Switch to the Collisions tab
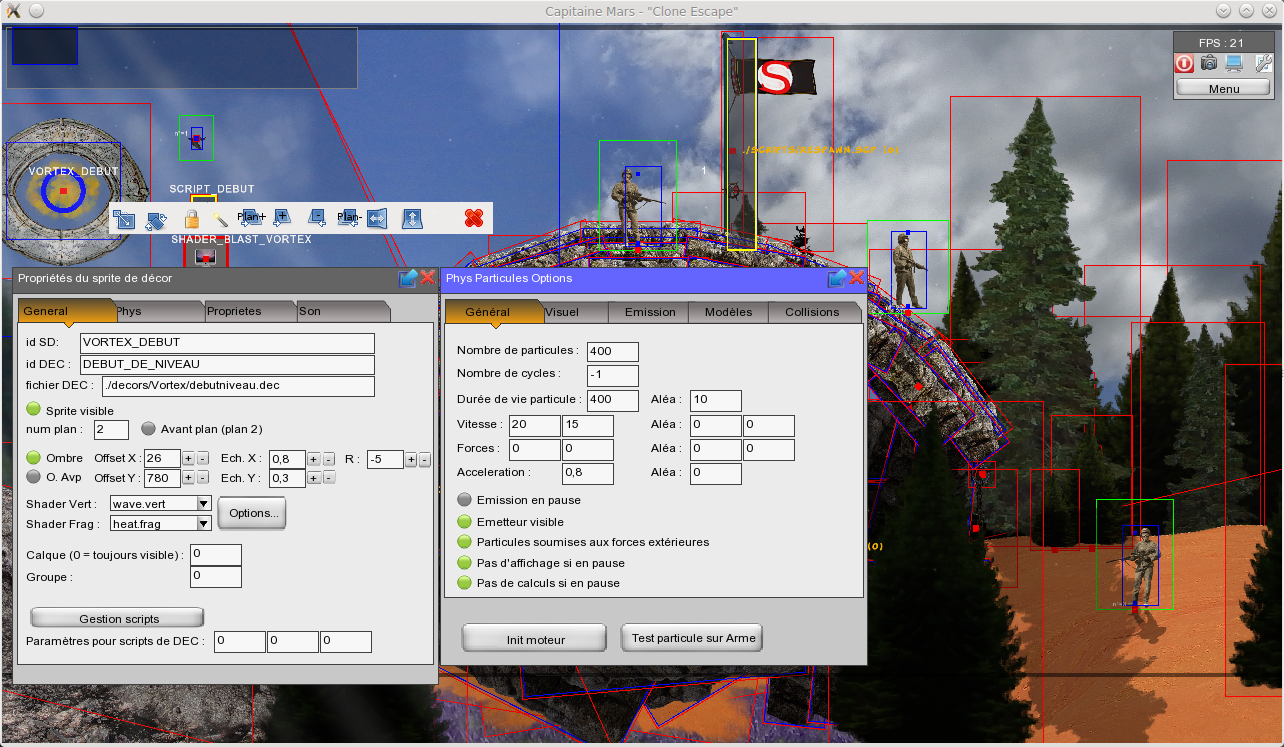The width and height of the screenshot is (1284, 747). (814, 312)
